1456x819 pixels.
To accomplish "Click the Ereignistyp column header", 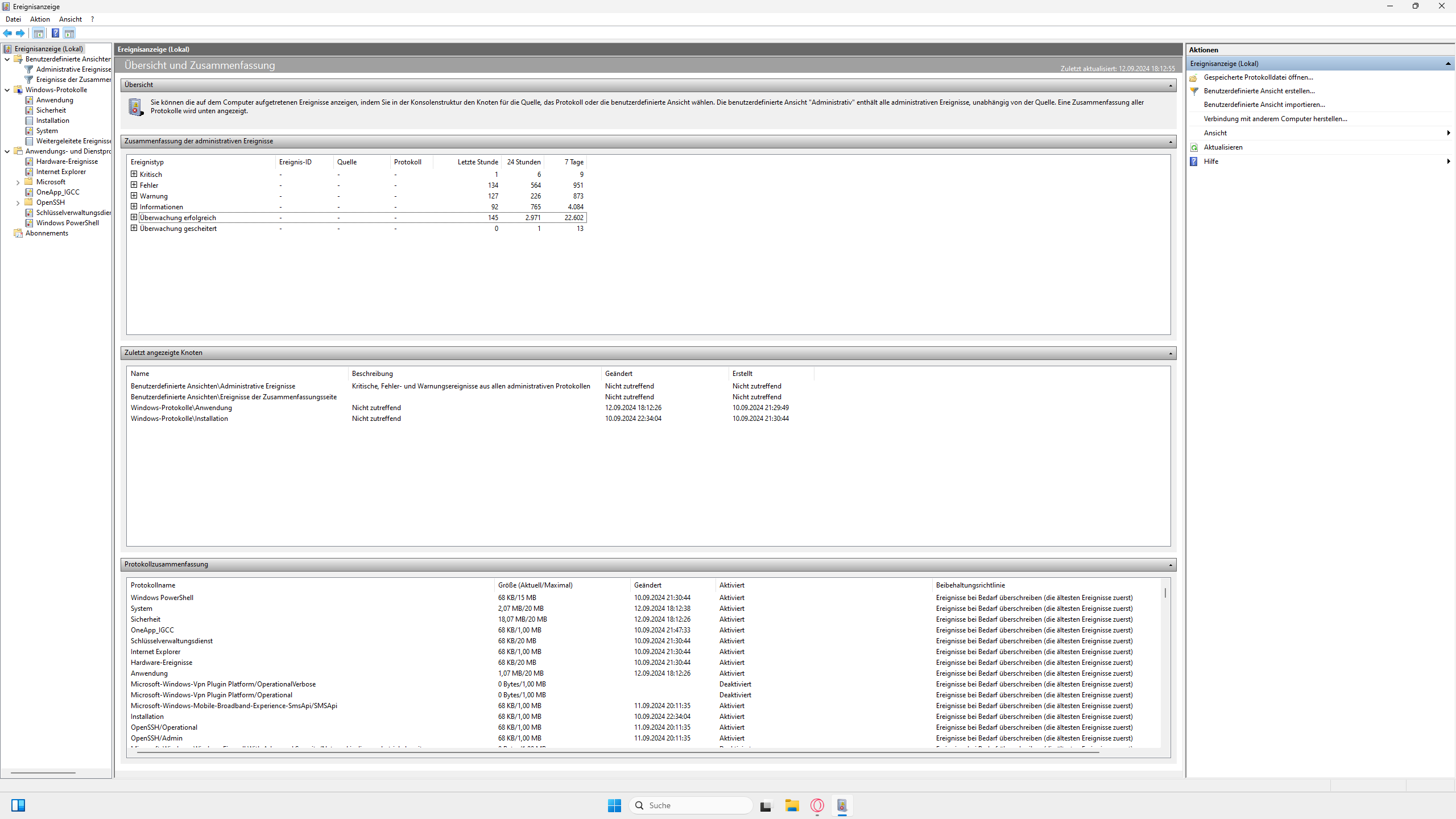I will (201, 162).
